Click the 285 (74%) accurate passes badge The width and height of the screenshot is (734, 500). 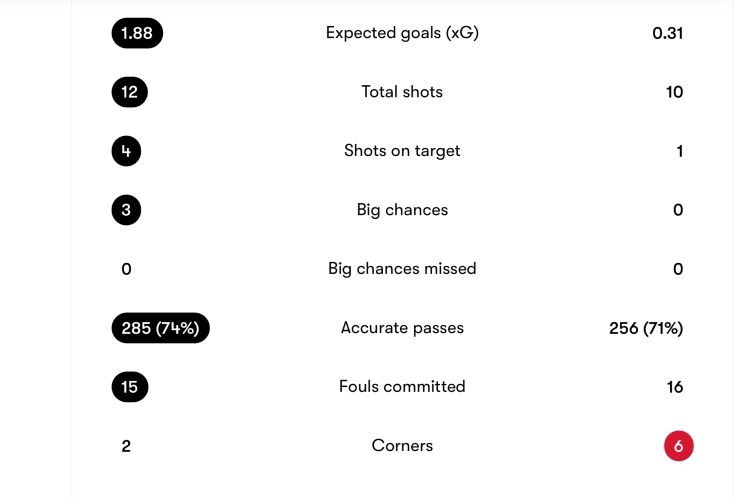coord(160,328)
